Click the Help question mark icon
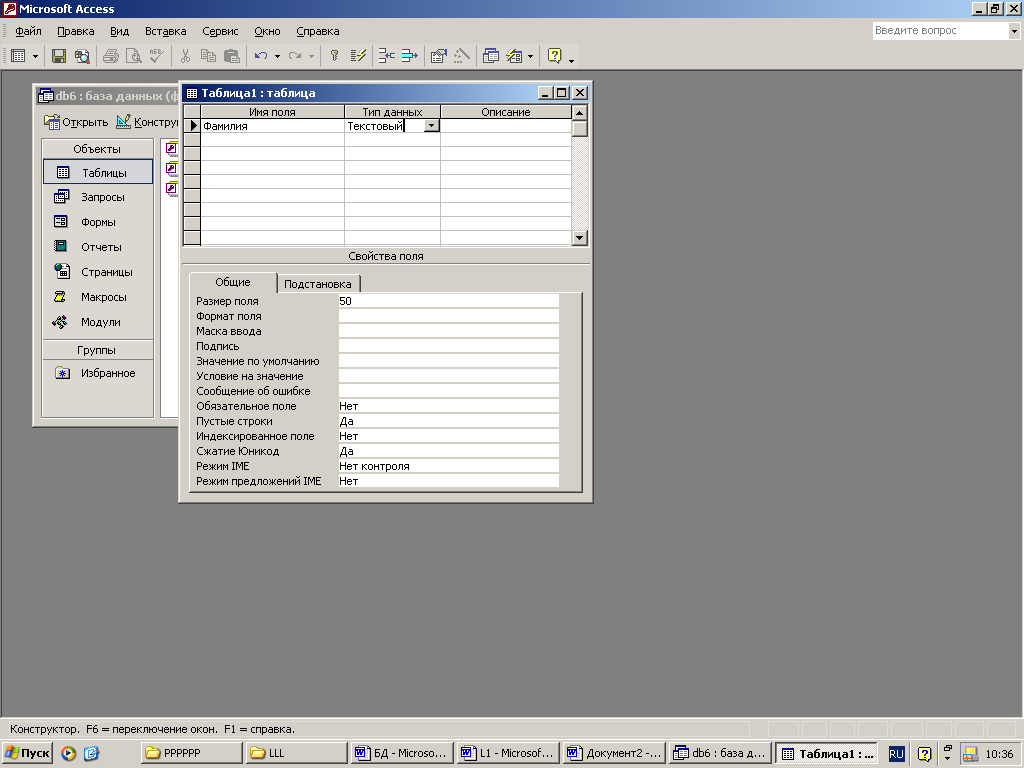Image resolution: width=1024 pixels, height=768 pixels. 554,56
